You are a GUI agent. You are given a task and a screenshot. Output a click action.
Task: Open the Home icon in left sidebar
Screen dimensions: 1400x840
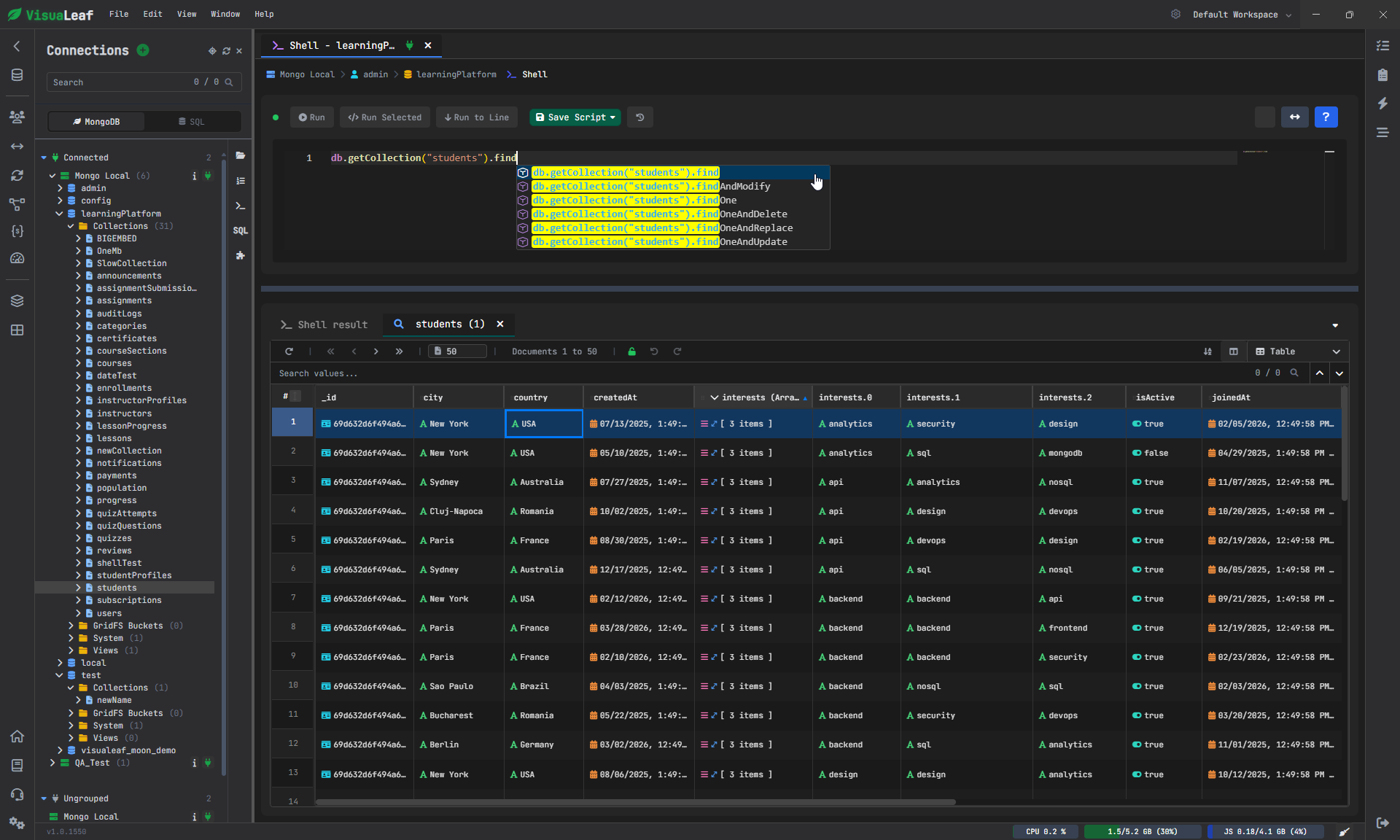pyautogui.click(x=17, y=736)
